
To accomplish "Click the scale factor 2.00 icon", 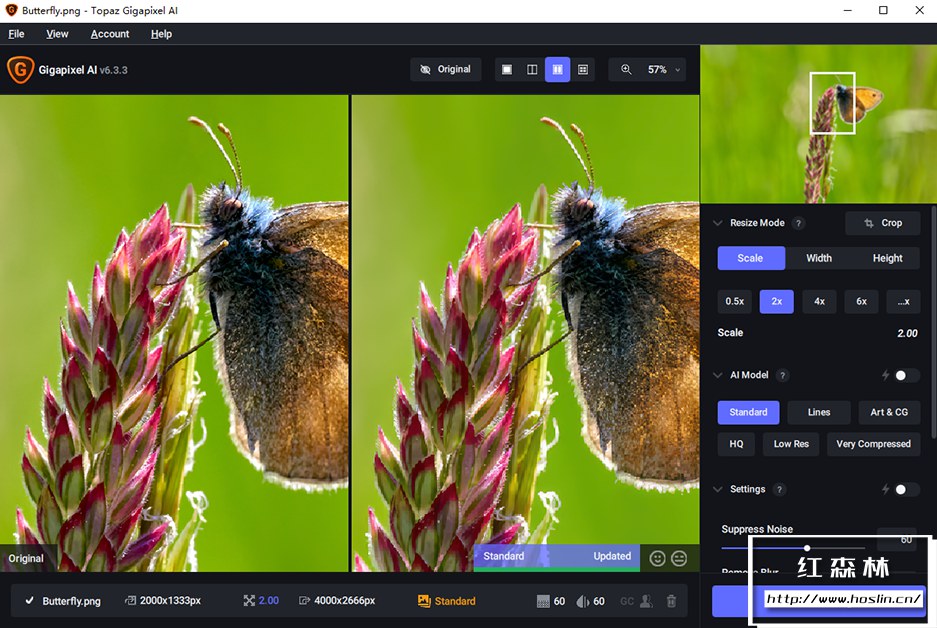I will (x=249, y=601).
